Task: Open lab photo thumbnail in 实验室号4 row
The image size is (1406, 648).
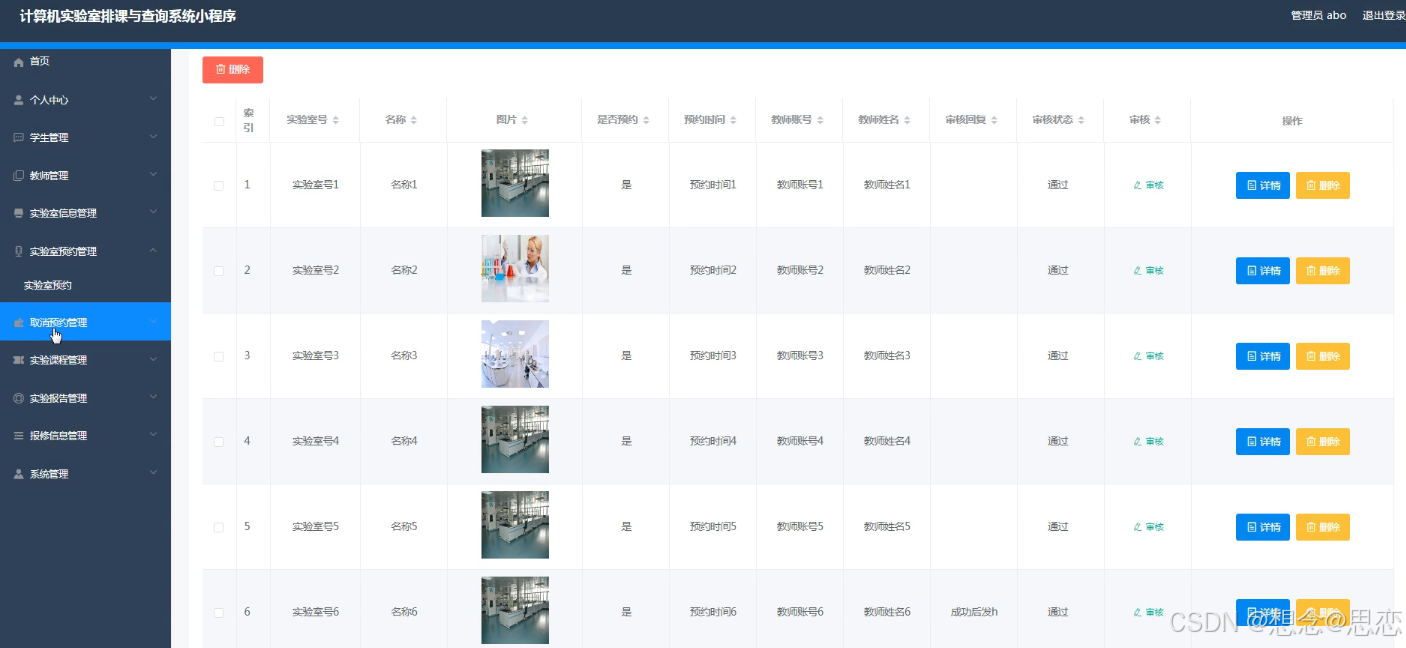Action: click(515, 439)
